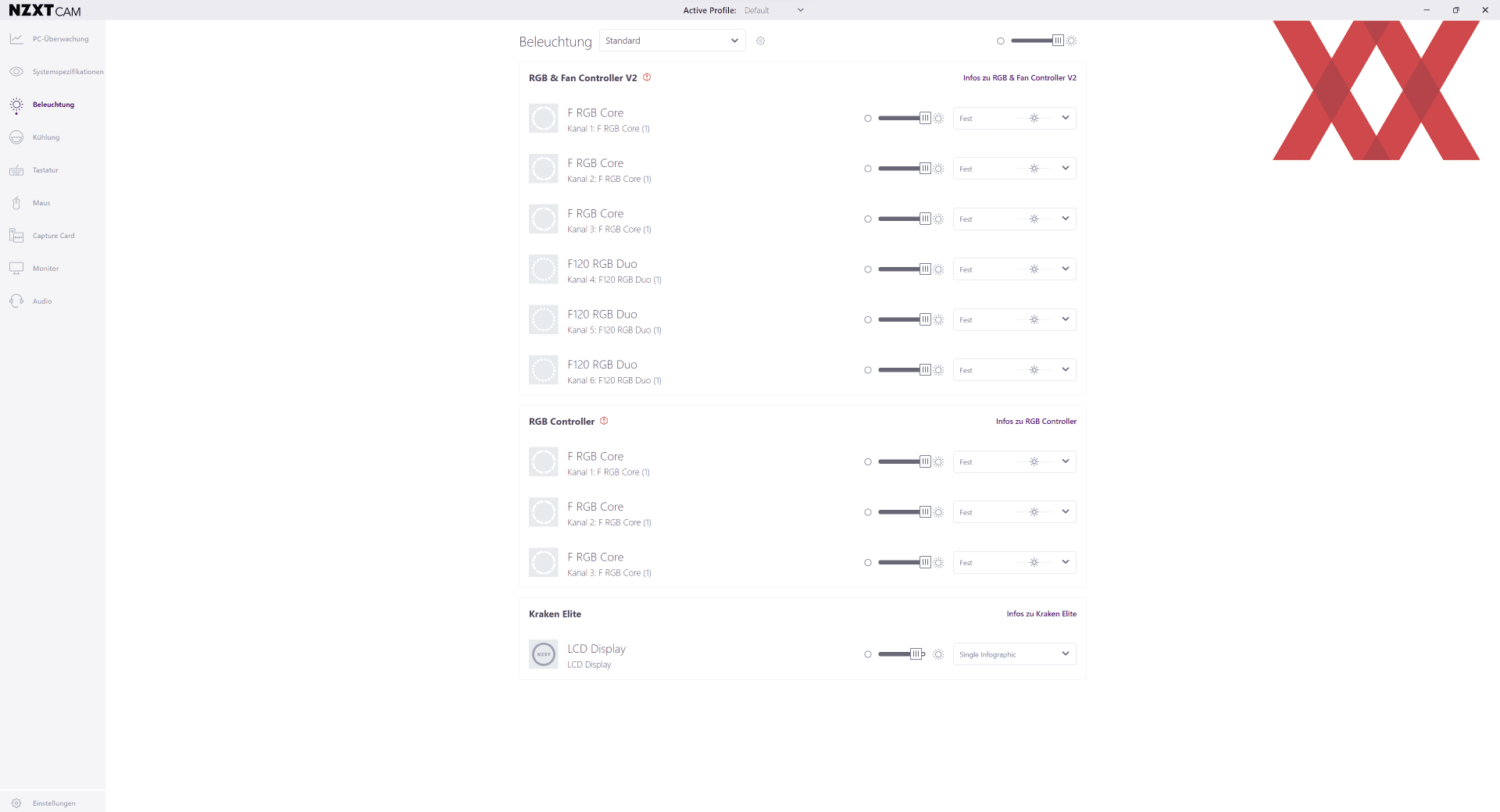This screenshot has height=812, width=1500.
Task: Click 'Kanal 1: F RGB Core (1)' under RGB & Fan Controller V2
Action: [x=609, y=129]
